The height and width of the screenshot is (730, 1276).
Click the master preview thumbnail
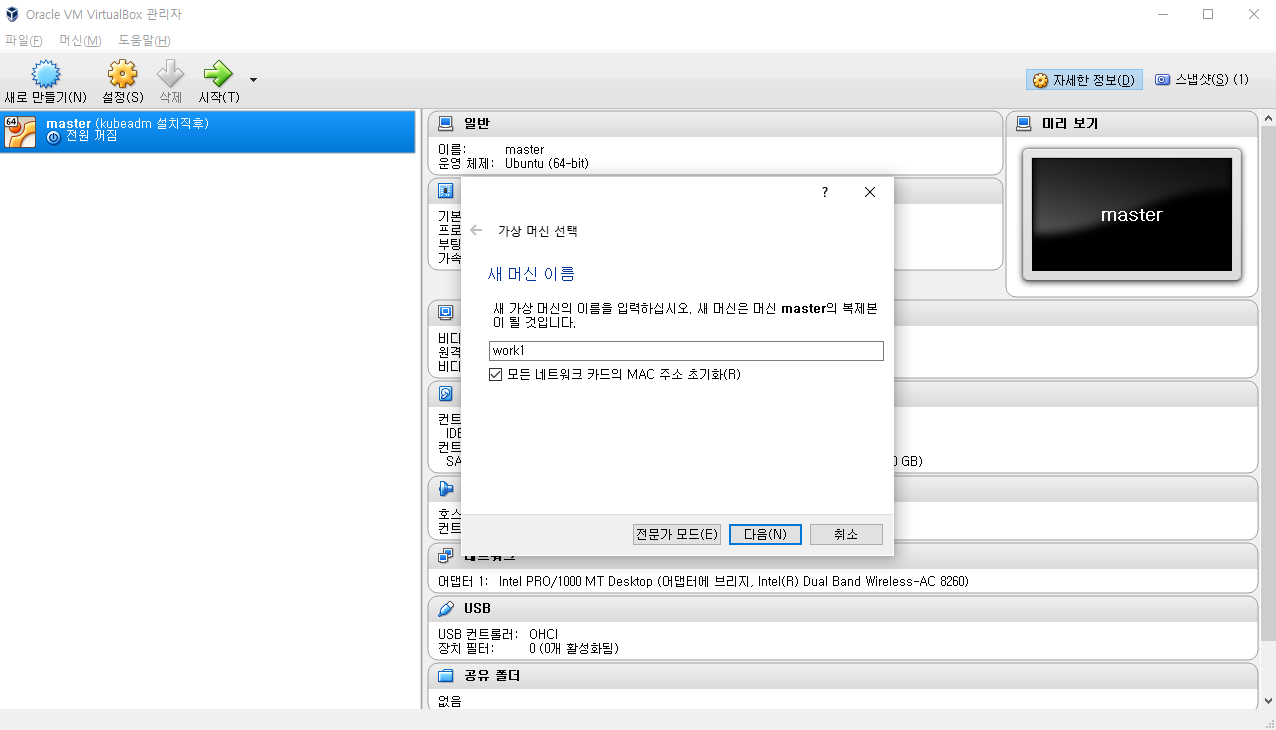click(1131, 215)
